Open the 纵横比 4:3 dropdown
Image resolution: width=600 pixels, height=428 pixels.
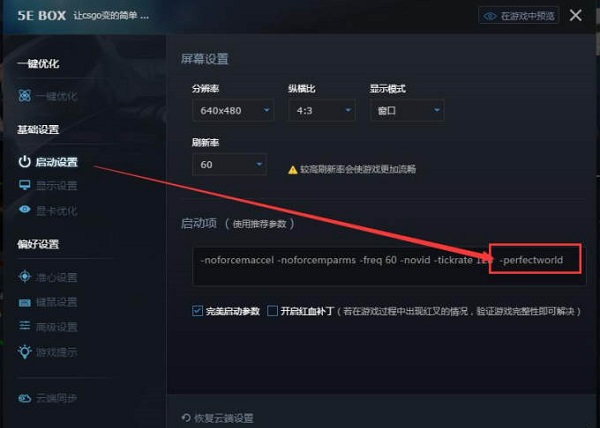click(x=321, y=111)
